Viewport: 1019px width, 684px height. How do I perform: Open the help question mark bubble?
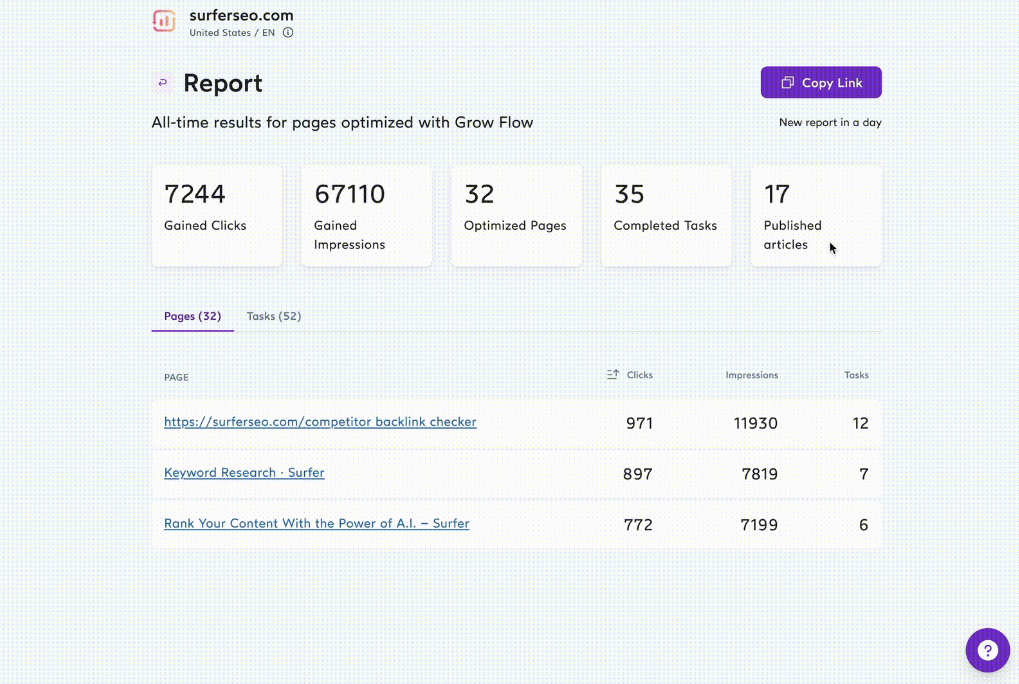(987, 650)
